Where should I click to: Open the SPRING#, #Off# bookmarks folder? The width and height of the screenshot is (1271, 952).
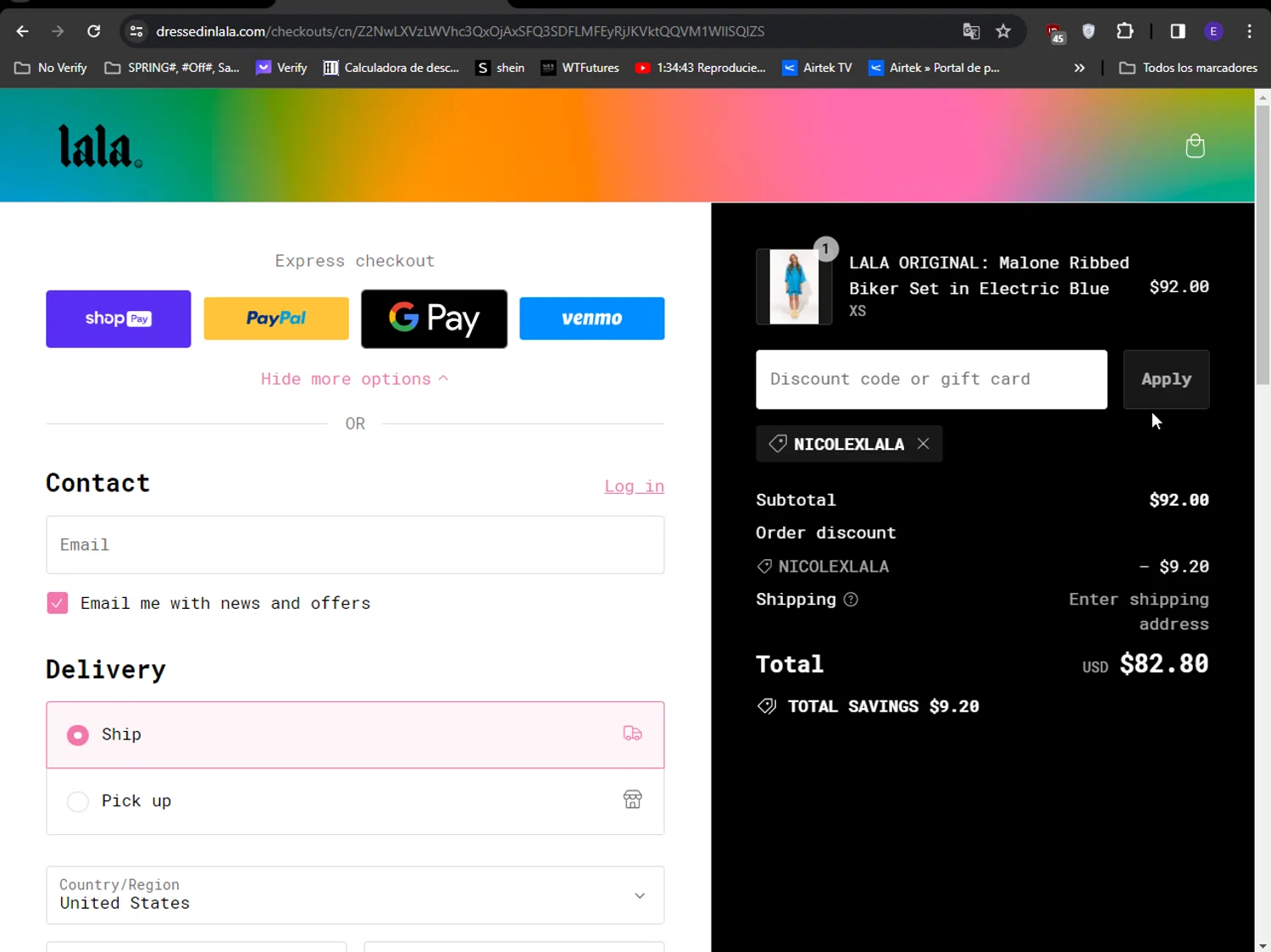tap(172, 68)
